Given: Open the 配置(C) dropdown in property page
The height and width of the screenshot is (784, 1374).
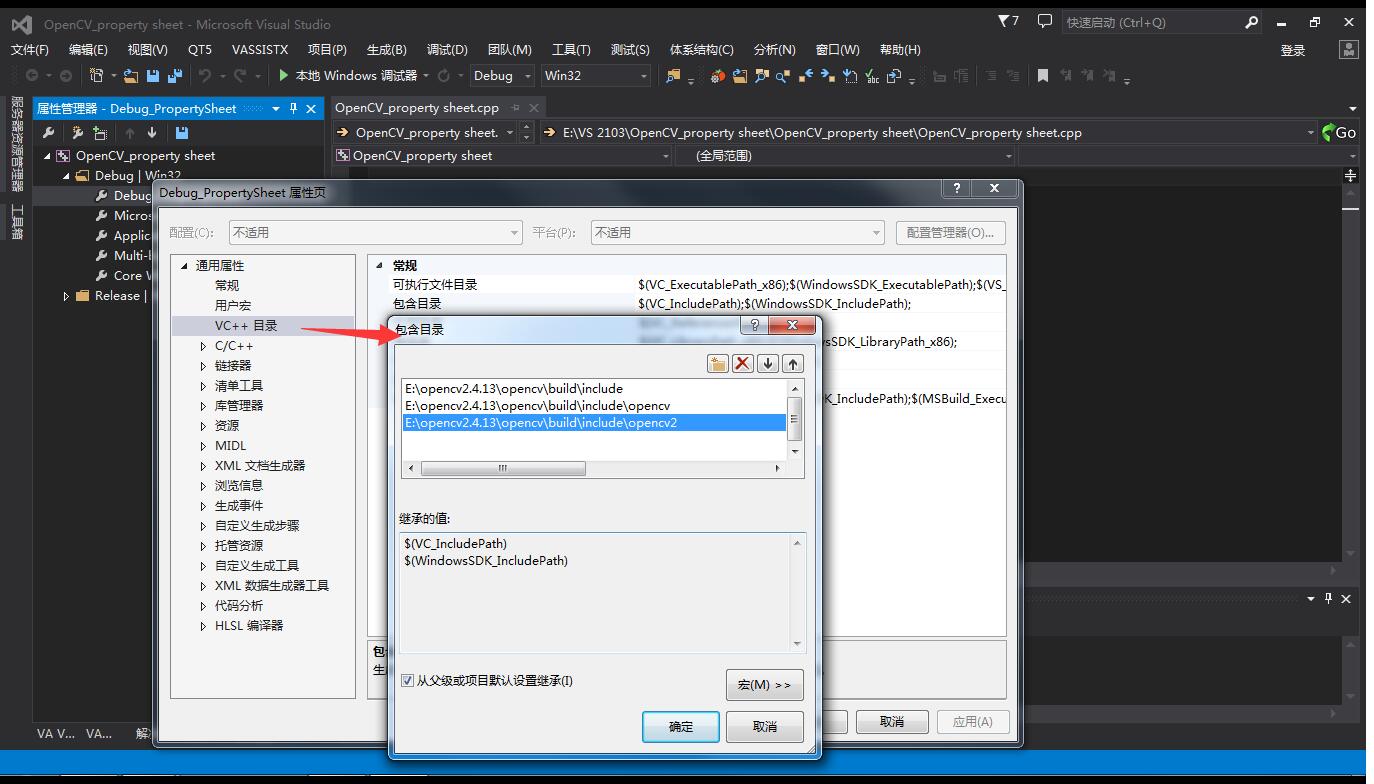Looking at the screenshot, I should coord(376,232).
